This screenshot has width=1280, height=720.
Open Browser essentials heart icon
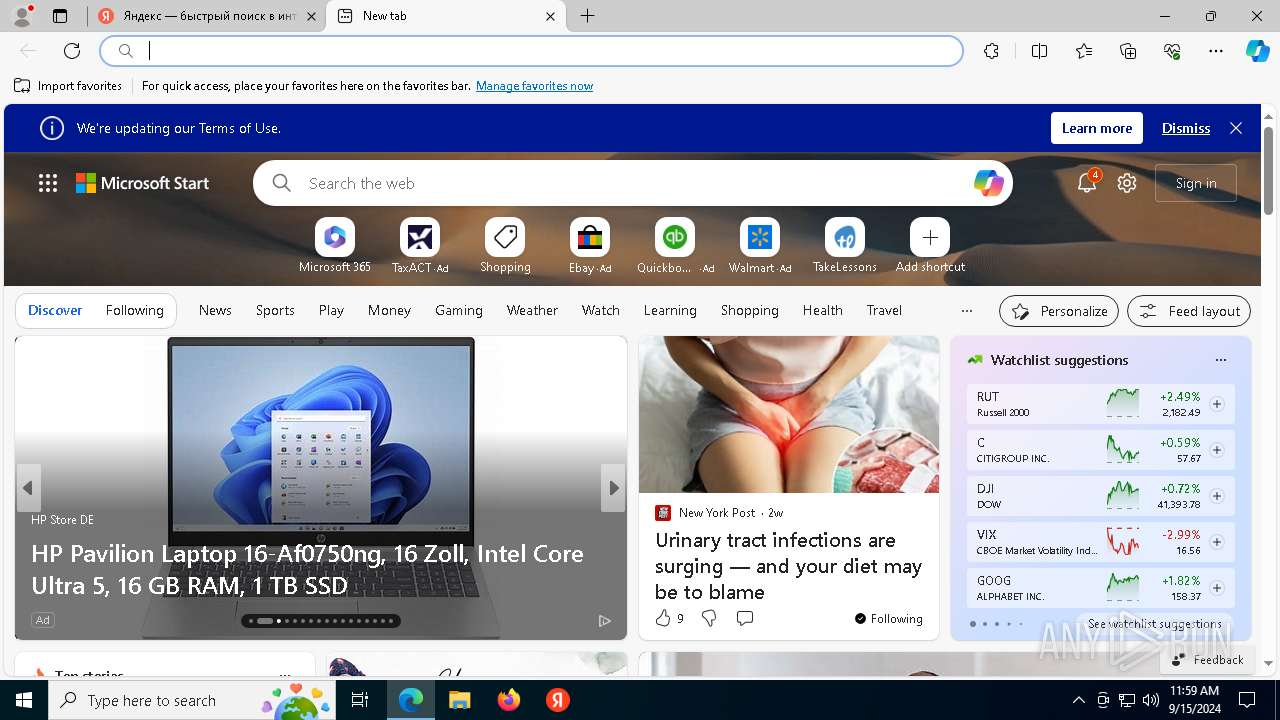click(1172, 51)
